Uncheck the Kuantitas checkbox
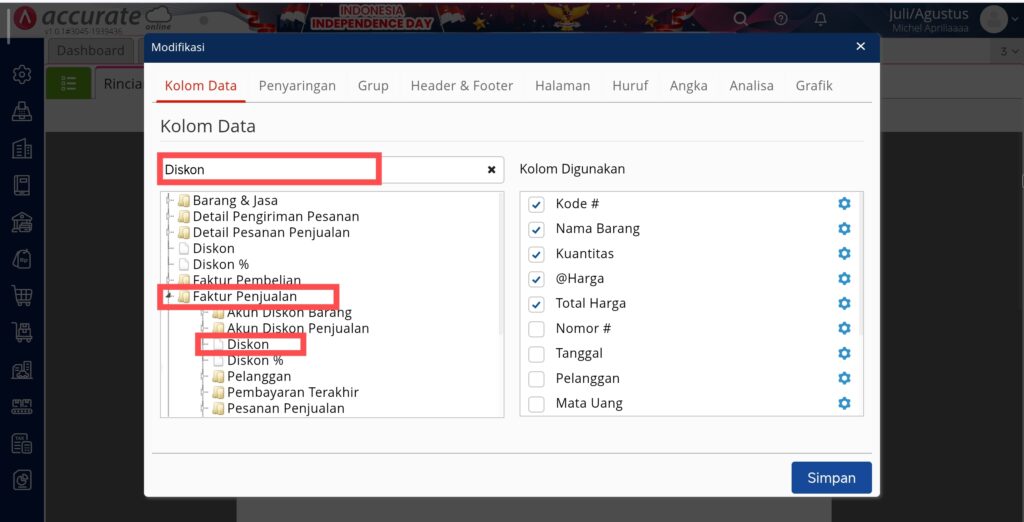1024x522 pixels. (x=536, y=254)
